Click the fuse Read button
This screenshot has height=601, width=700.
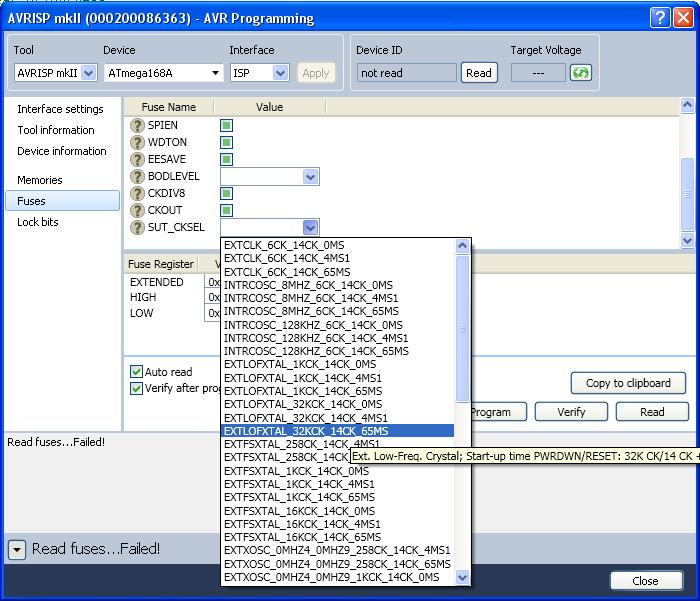[652, 412]
